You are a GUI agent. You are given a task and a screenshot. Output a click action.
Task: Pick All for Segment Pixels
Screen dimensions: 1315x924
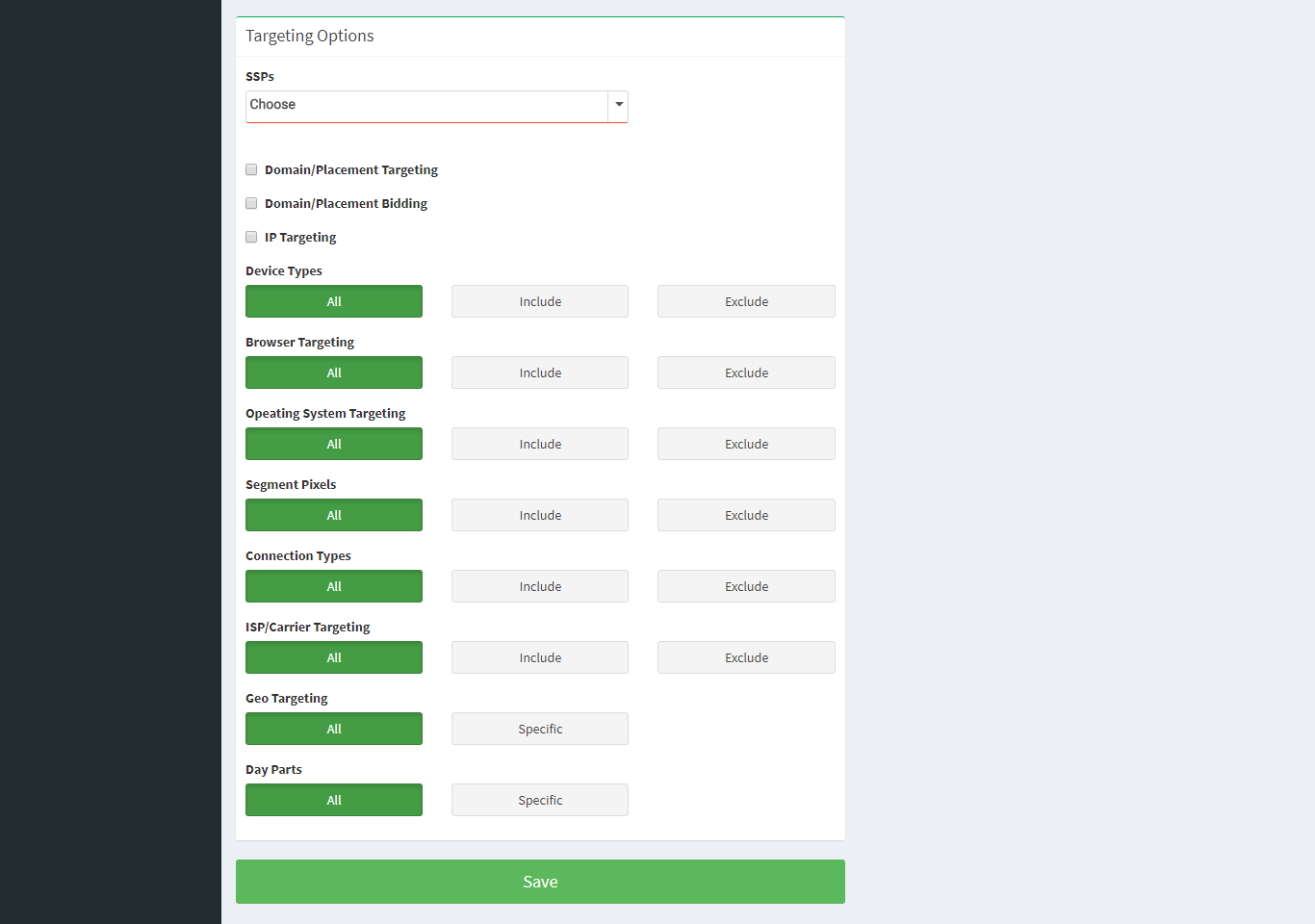[x=334, y=515]
